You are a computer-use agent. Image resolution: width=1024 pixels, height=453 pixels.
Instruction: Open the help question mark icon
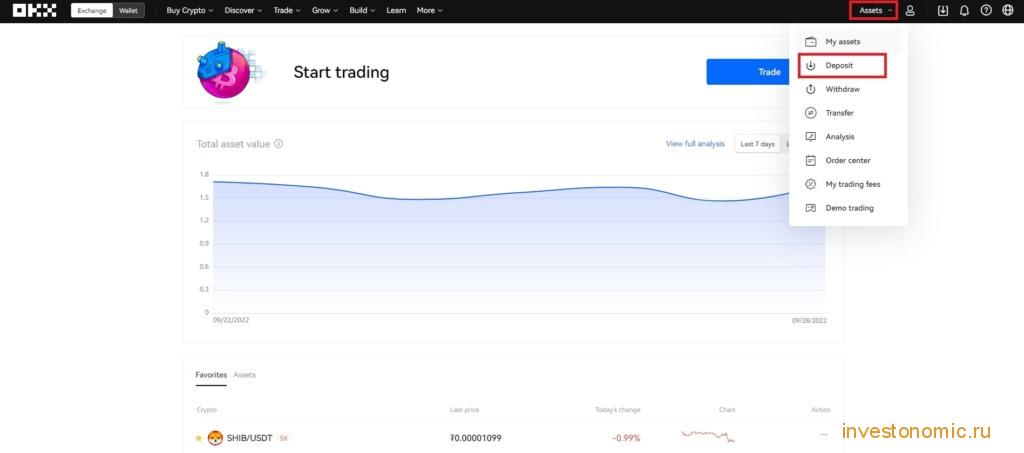point(986,10)
